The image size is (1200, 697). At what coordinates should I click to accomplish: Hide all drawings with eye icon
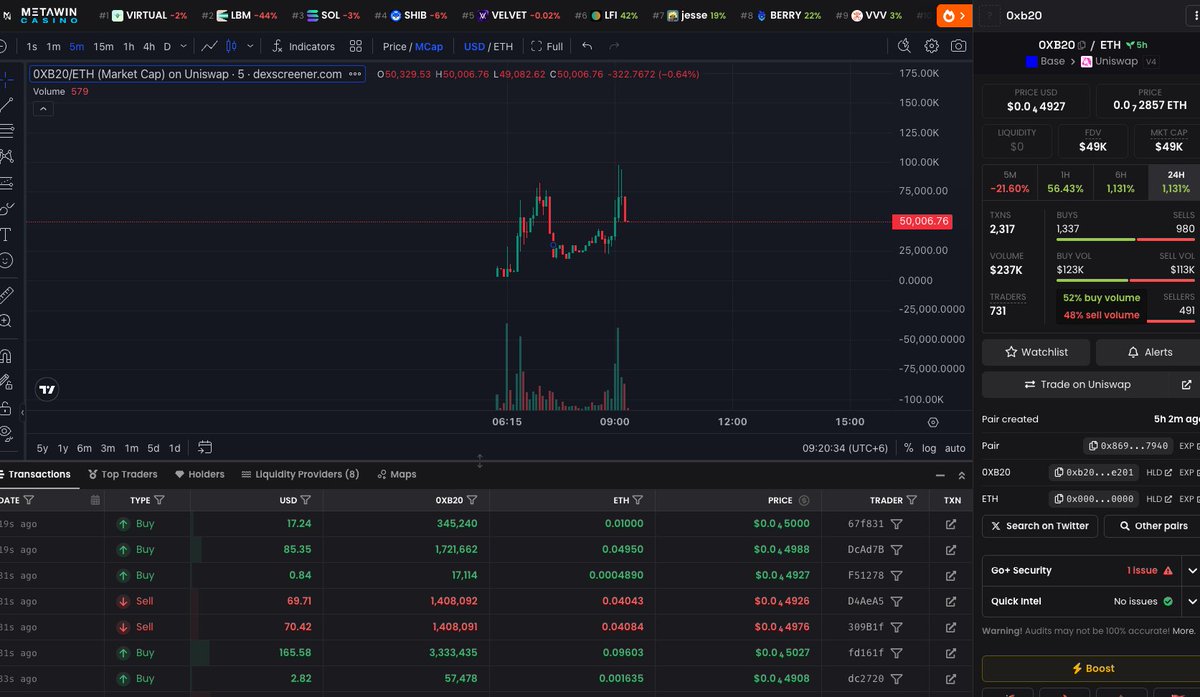6,434
